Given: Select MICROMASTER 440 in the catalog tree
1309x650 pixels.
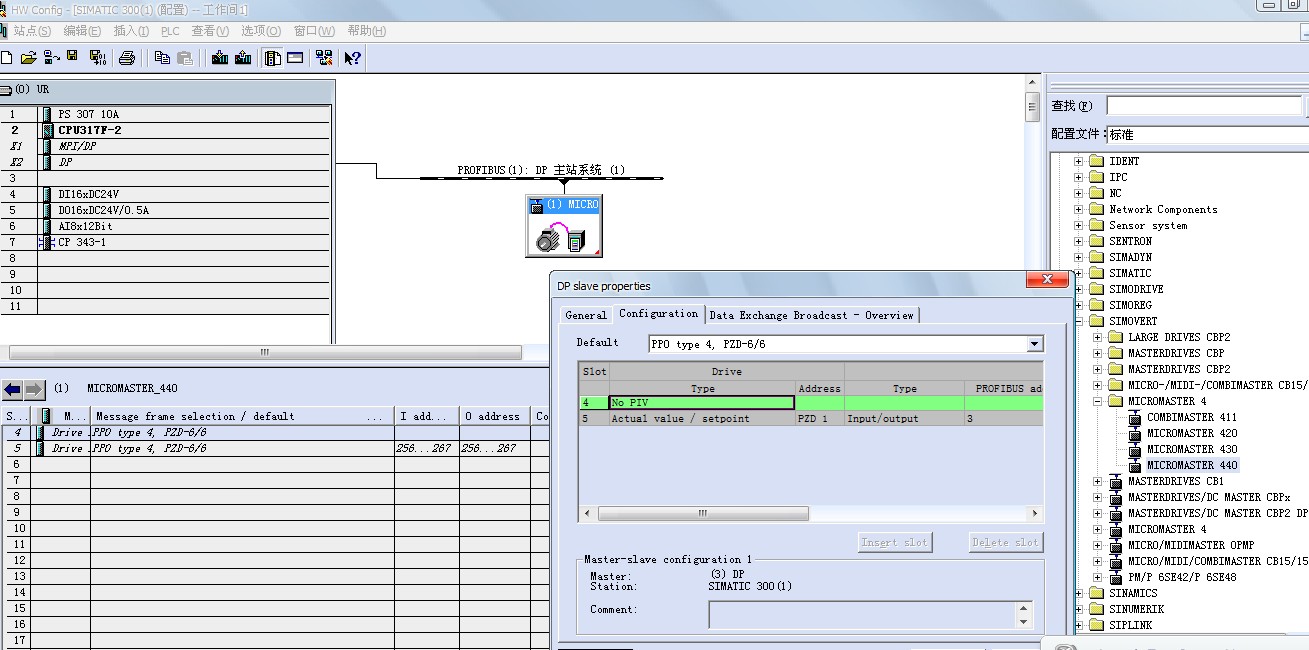Looking at the screenshot, I should 1192,465.
